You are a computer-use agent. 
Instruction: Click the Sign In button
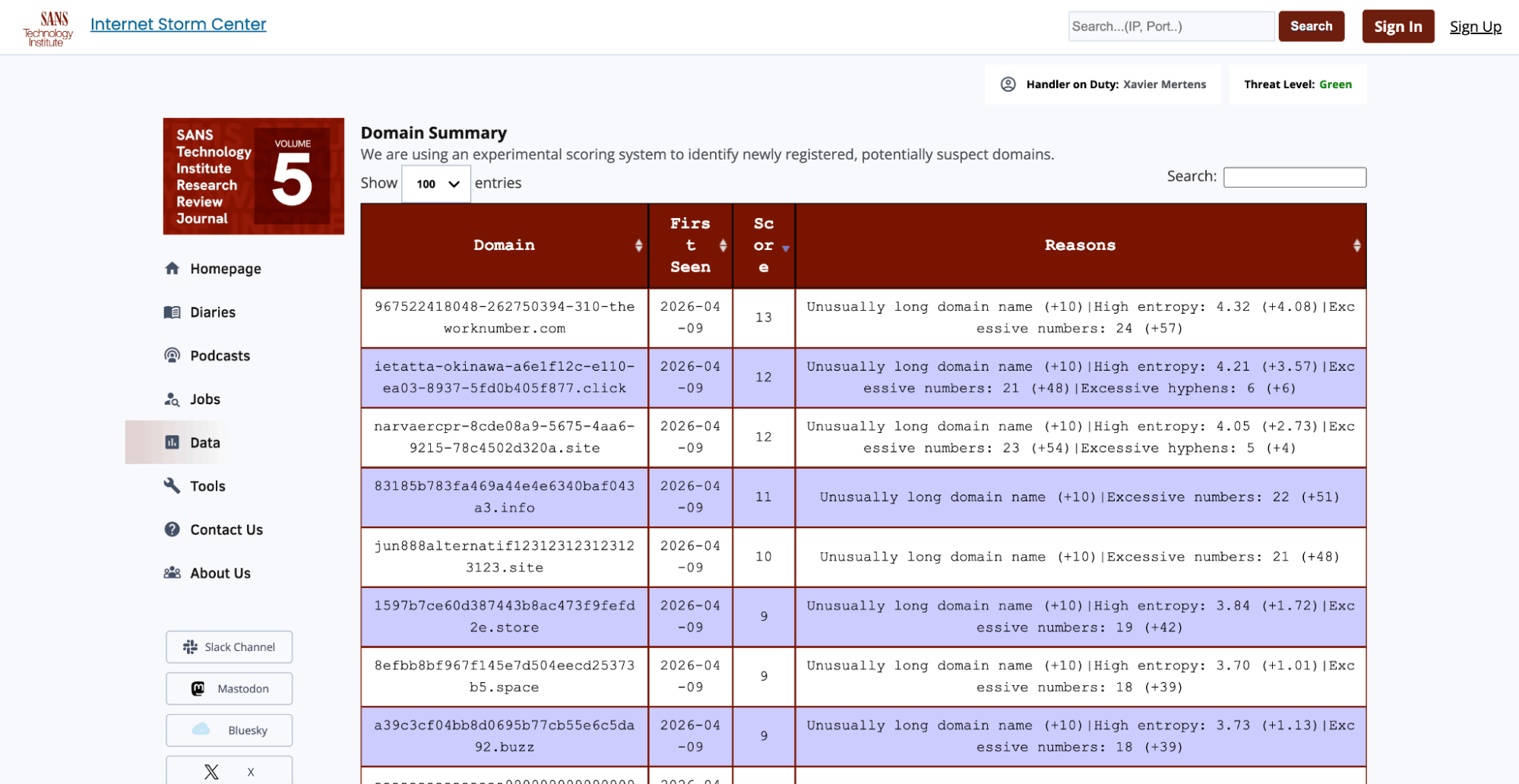[1397, 27]
